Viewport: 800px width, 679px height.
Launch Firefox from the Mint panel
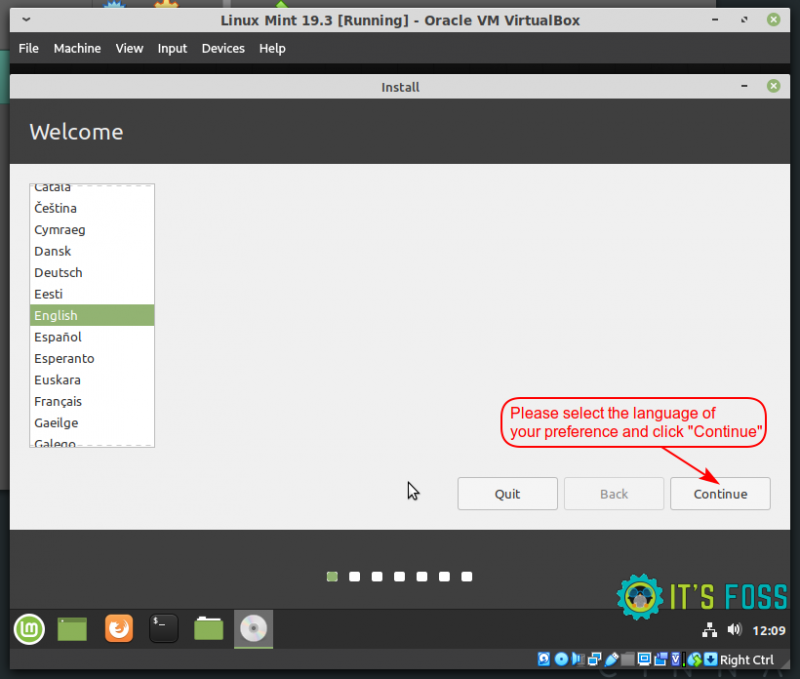(119, 628)
